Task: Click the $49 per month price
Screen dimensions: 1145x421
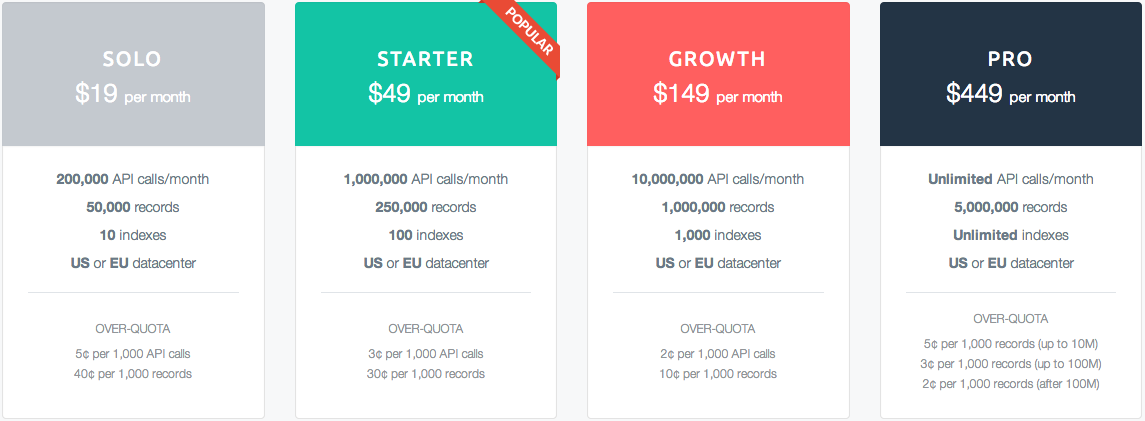Action: [x=425, y=94]
